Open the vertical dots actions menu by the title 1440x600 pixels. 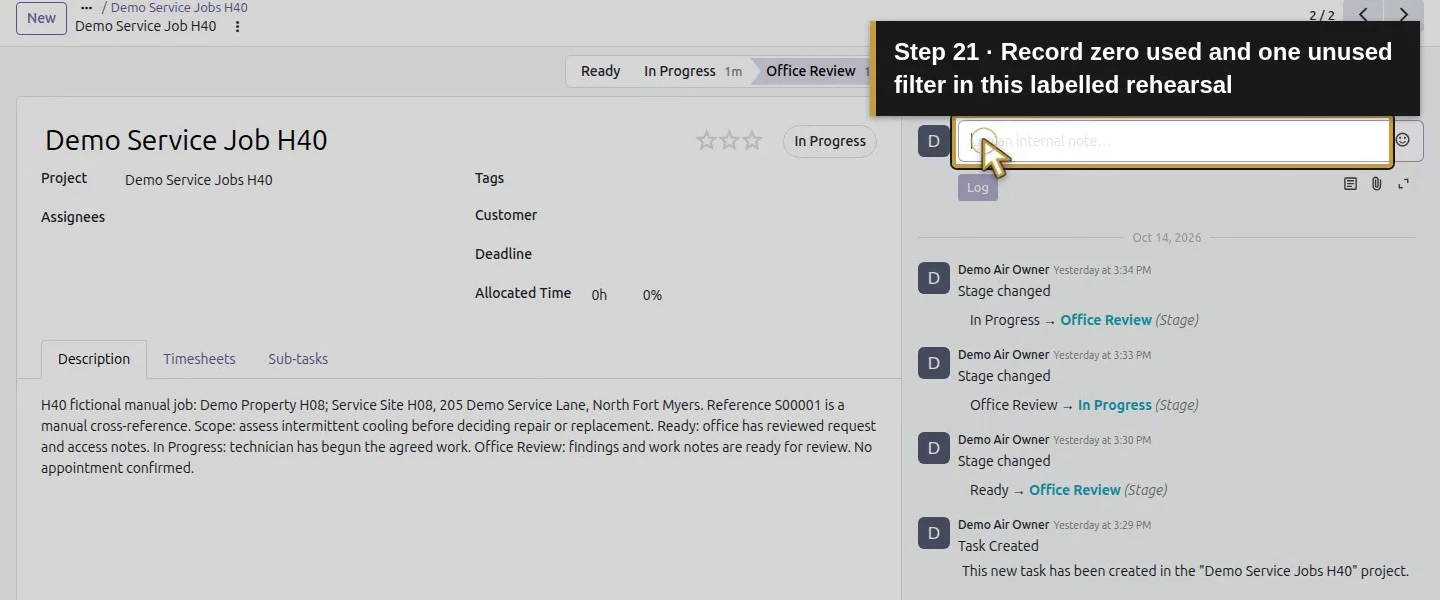coord(238,27)
